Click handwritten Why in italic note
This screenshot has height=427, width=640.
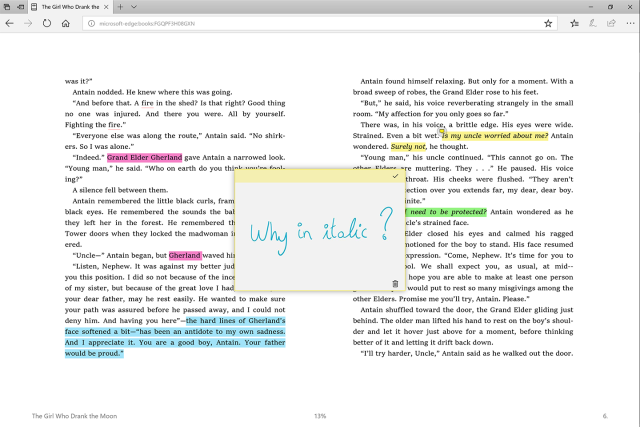pos(322,231)
